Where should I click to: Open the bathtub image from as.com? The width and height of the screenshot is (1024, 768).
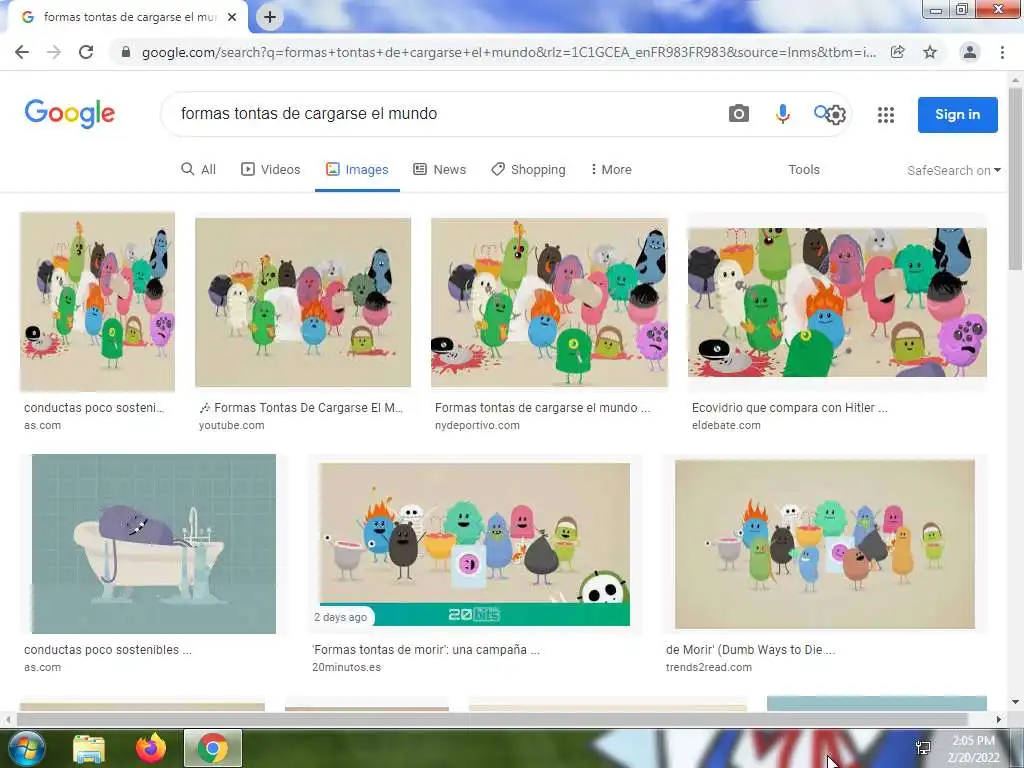point(154,544)
